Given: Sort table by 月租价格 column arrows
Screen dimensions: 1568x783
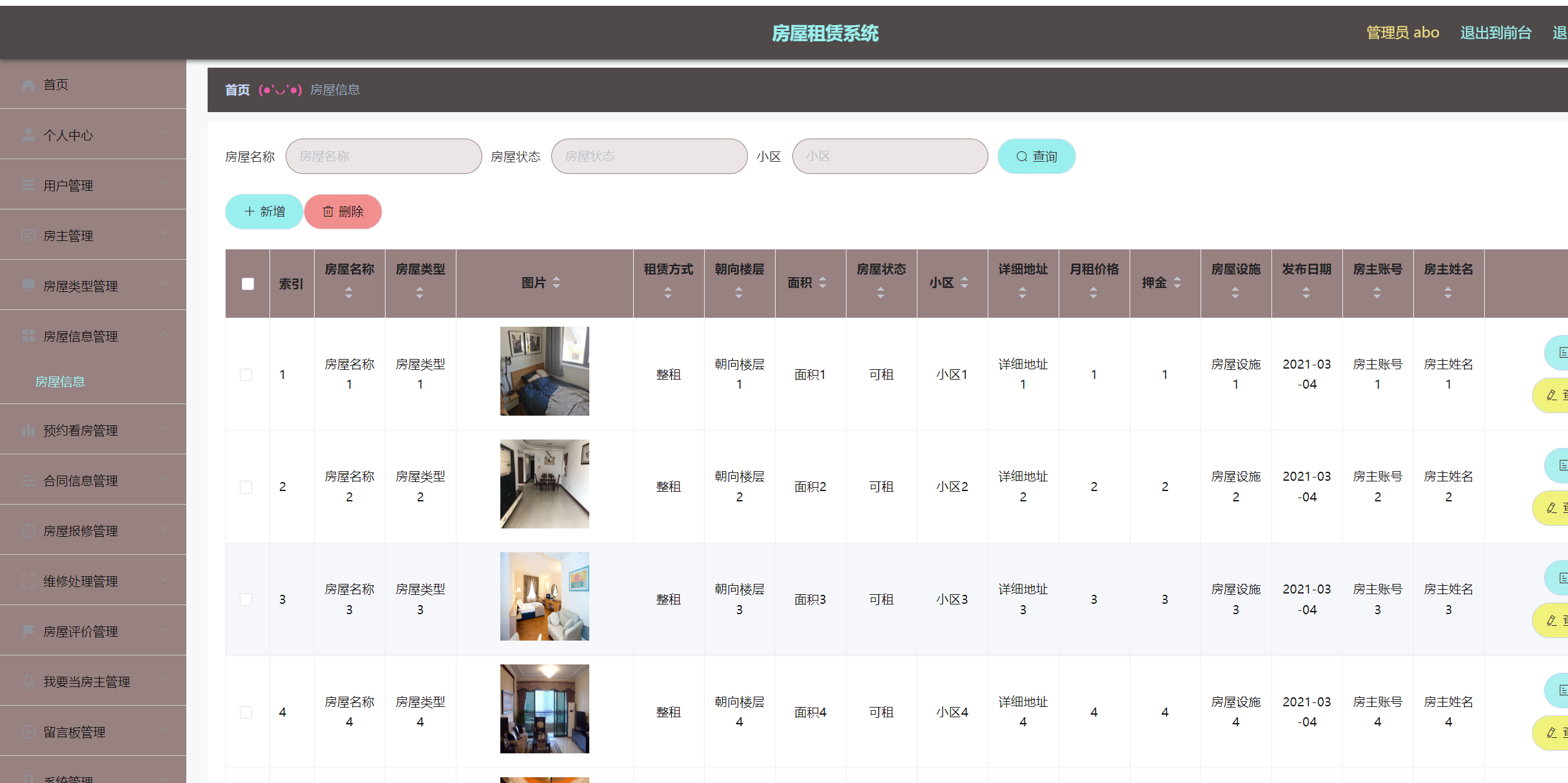Looking at the screenshot, I should pyautogui.click(x=1093, y=293).
